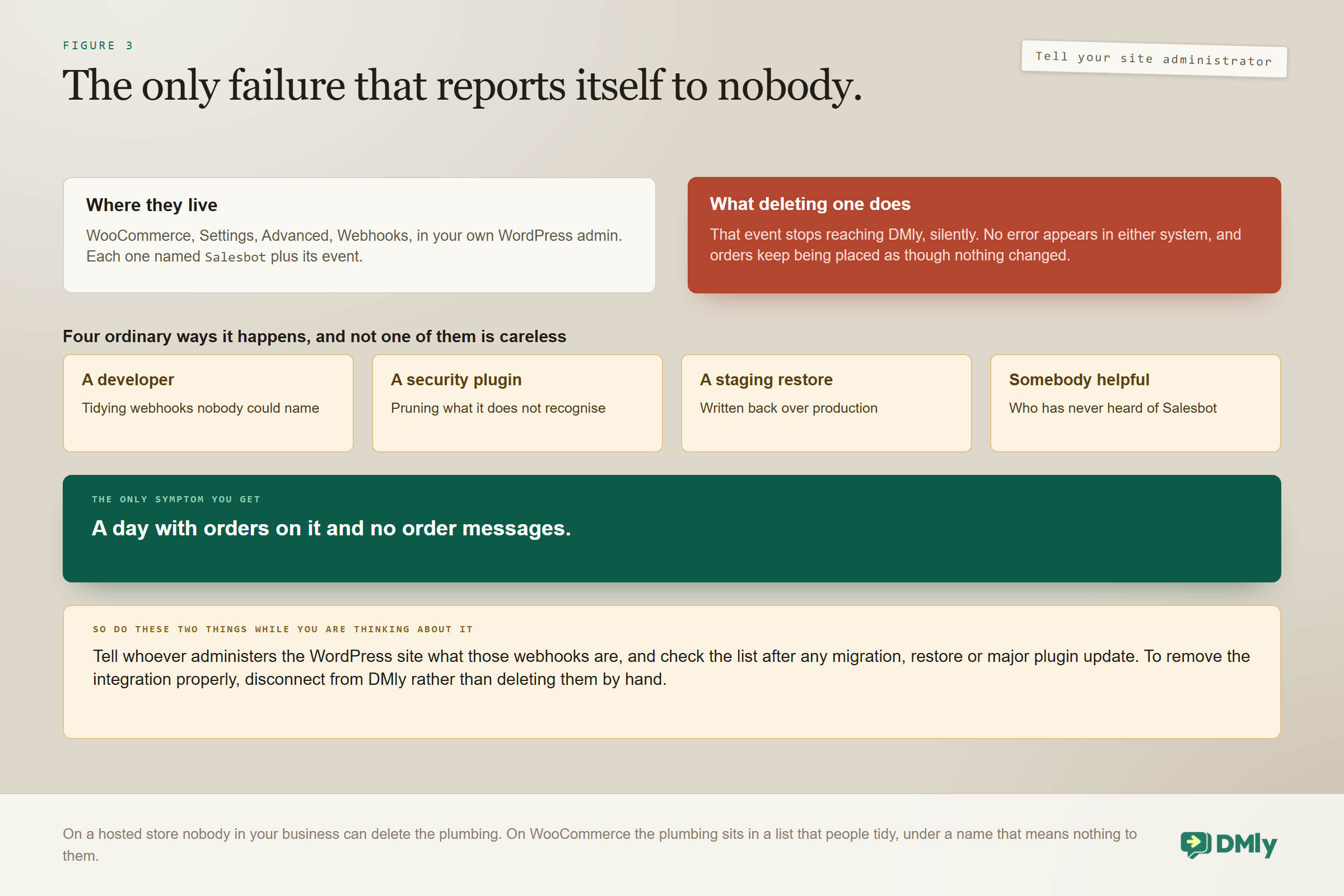Click the footer note starting "On a hosted store"
Screen dimensions: 1344x896
(600, 844)
